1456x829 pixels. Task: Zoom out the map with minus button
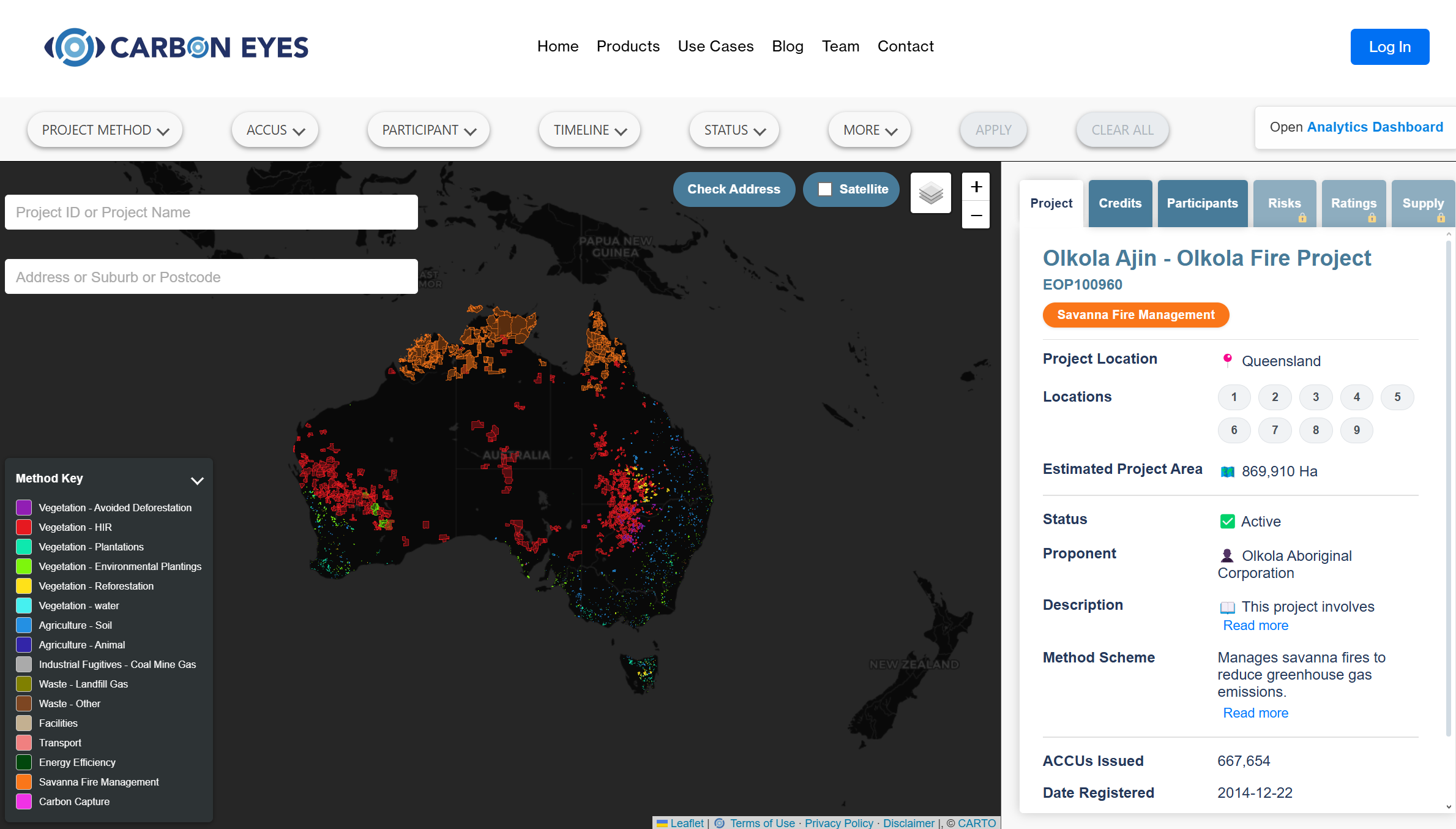point(976,216)
